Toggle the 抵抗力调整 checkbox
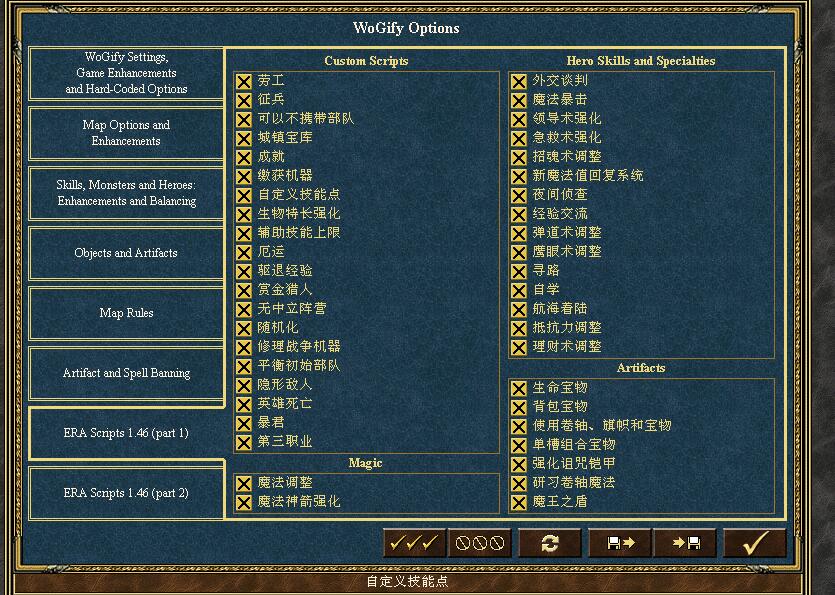The image size is (835, 595). point(519,329)
